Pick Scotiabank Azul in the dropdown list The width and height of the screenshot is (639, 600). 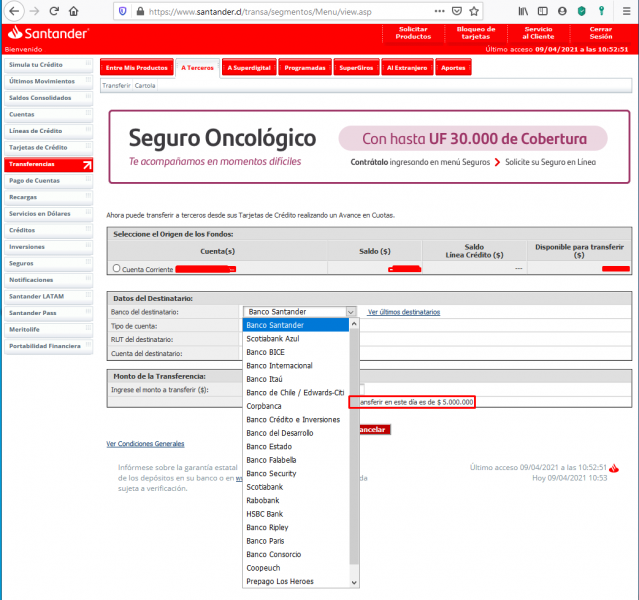273,338
